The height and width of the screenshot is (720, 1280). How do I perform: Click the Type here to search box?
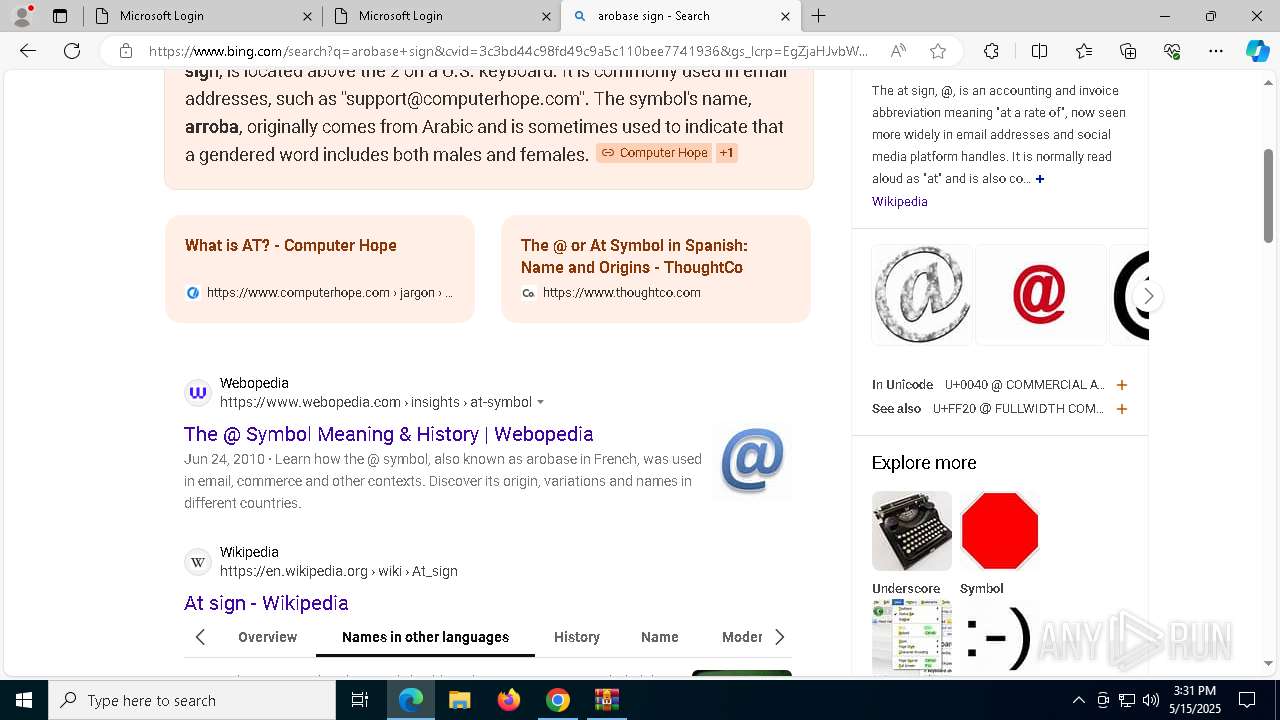point(192,700)
